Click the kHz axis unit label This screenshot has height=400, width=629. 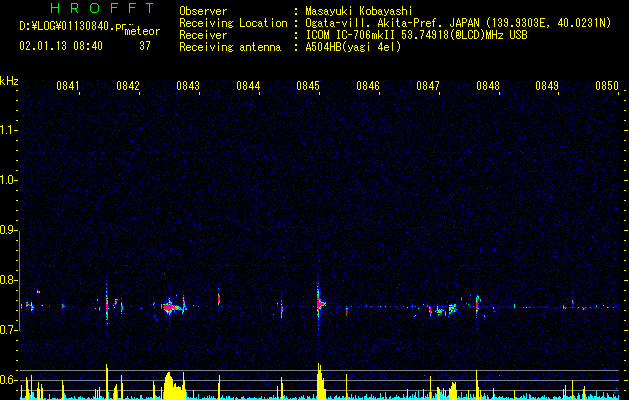coord(9,81)
